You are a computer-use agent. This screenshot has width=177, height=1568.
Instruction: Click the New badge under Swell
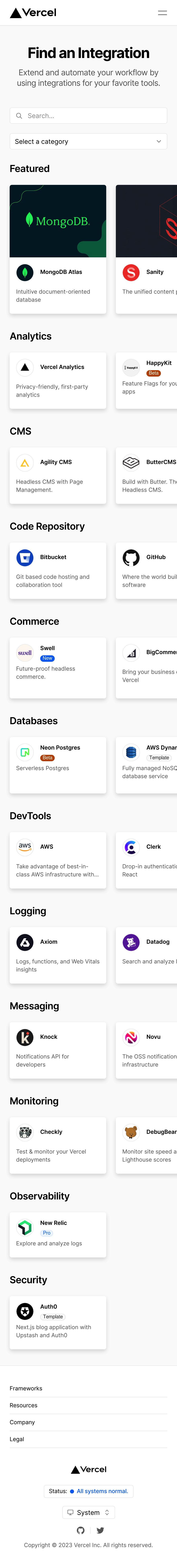(47, 659)
